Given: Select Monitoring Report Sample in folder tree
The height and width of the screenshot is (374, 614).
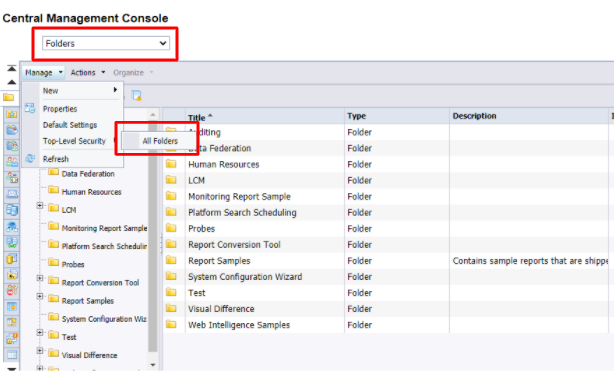Looking at the screenshot, I should point(104,228).
